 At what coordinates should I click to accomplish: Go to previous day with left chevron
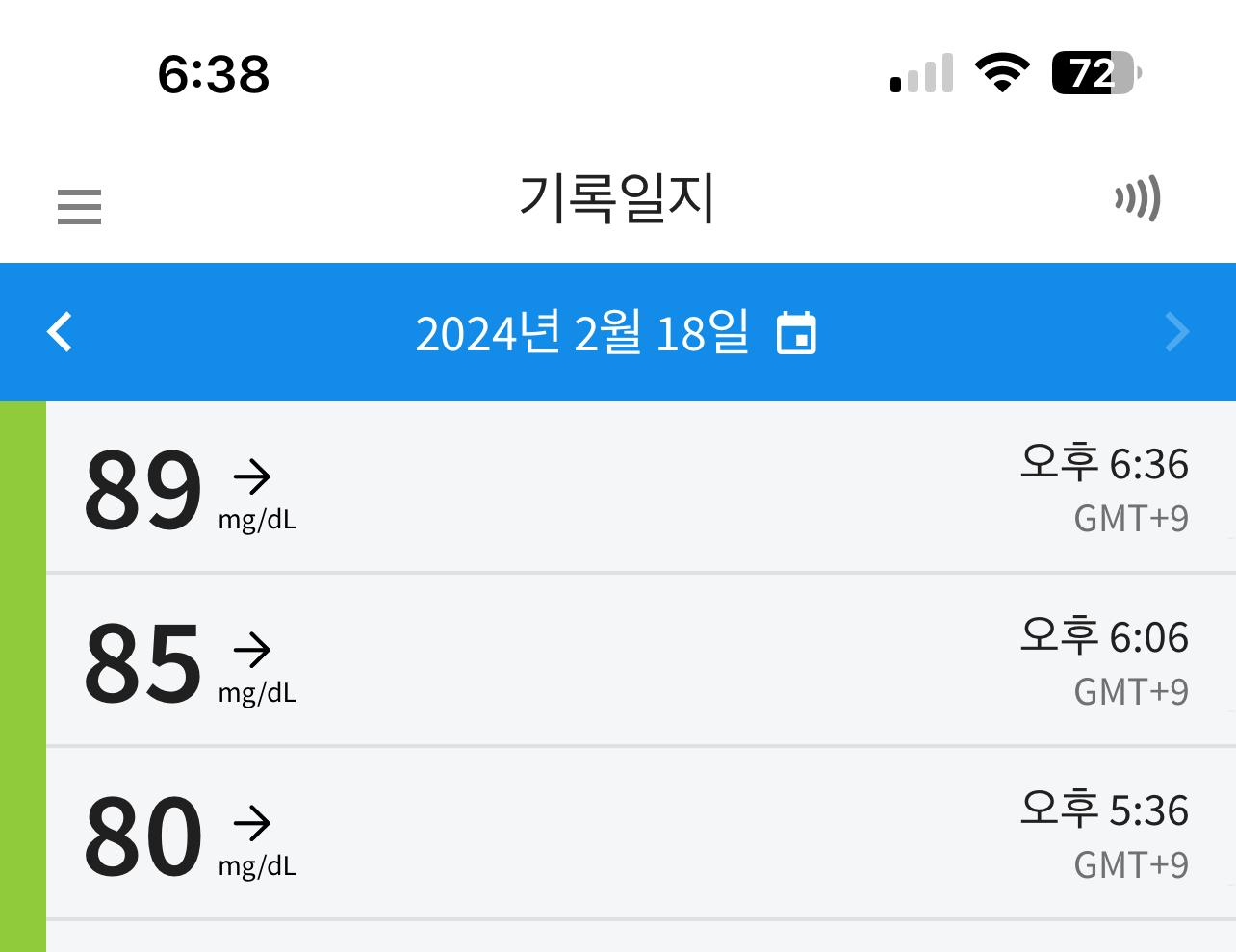60,332
